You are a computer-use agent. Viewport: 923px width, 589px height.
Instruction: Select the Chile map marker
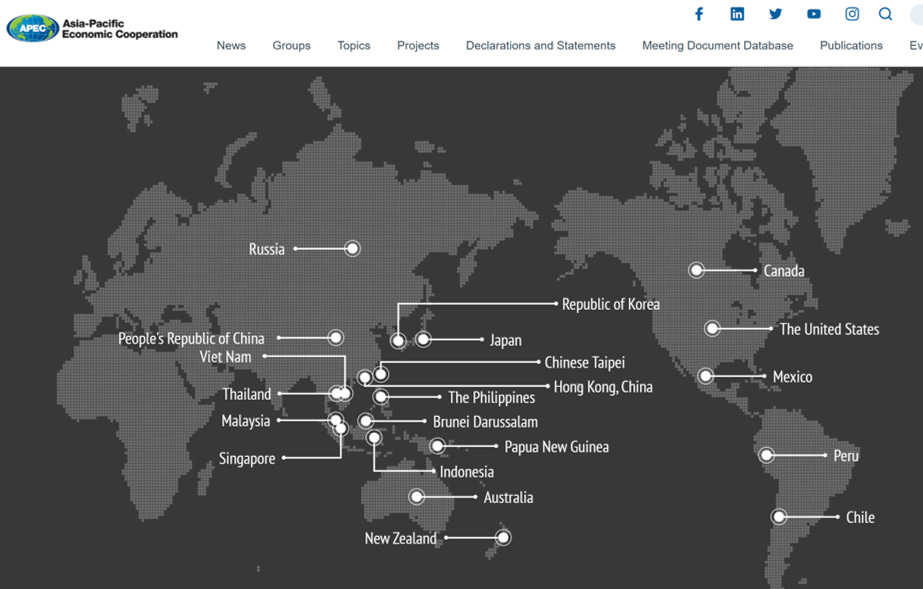pyautogui.click(x=779, y=517)
